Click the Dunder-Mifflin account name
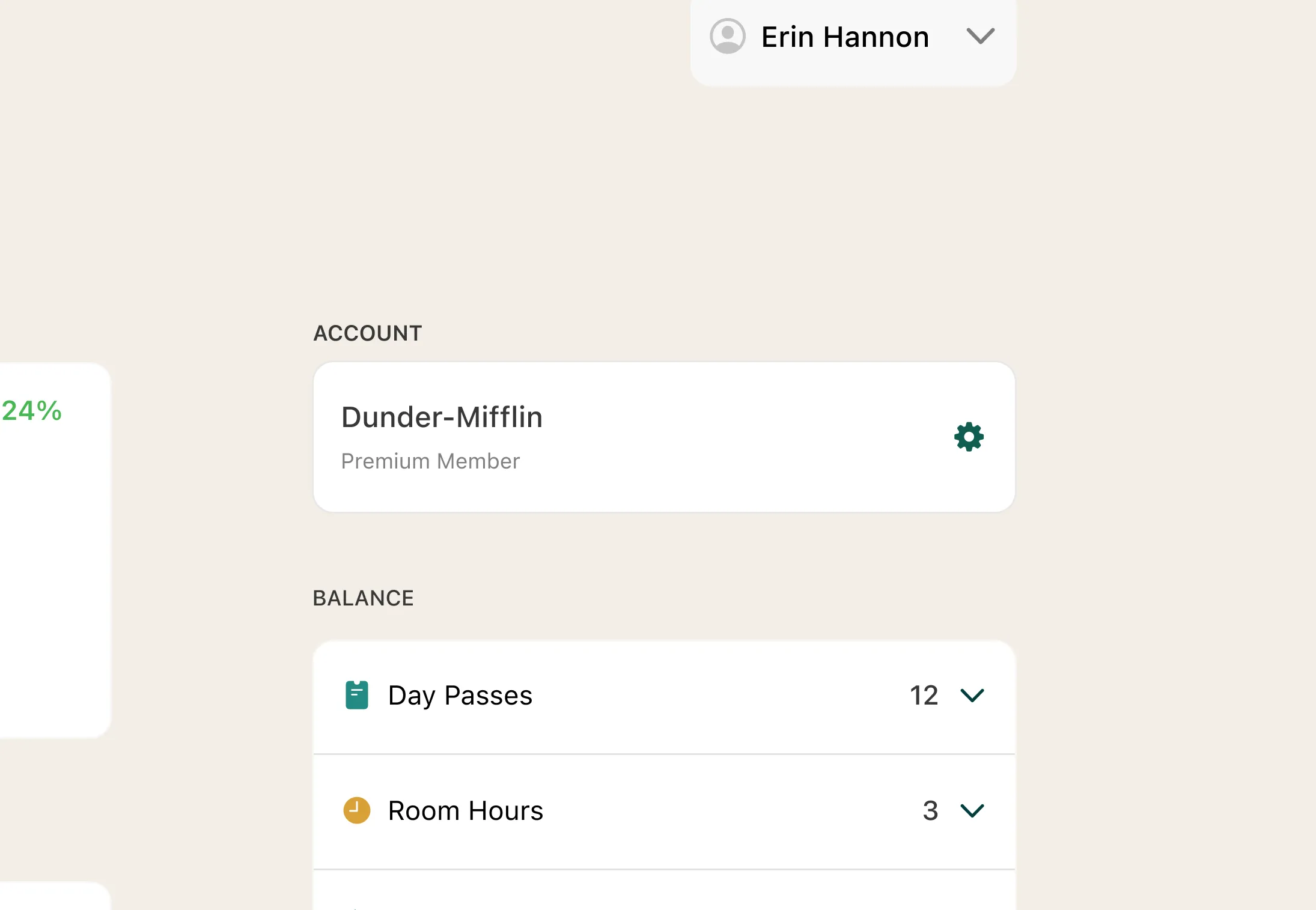Viewport: 1316px width, 910px height. (x=442, y=417)
